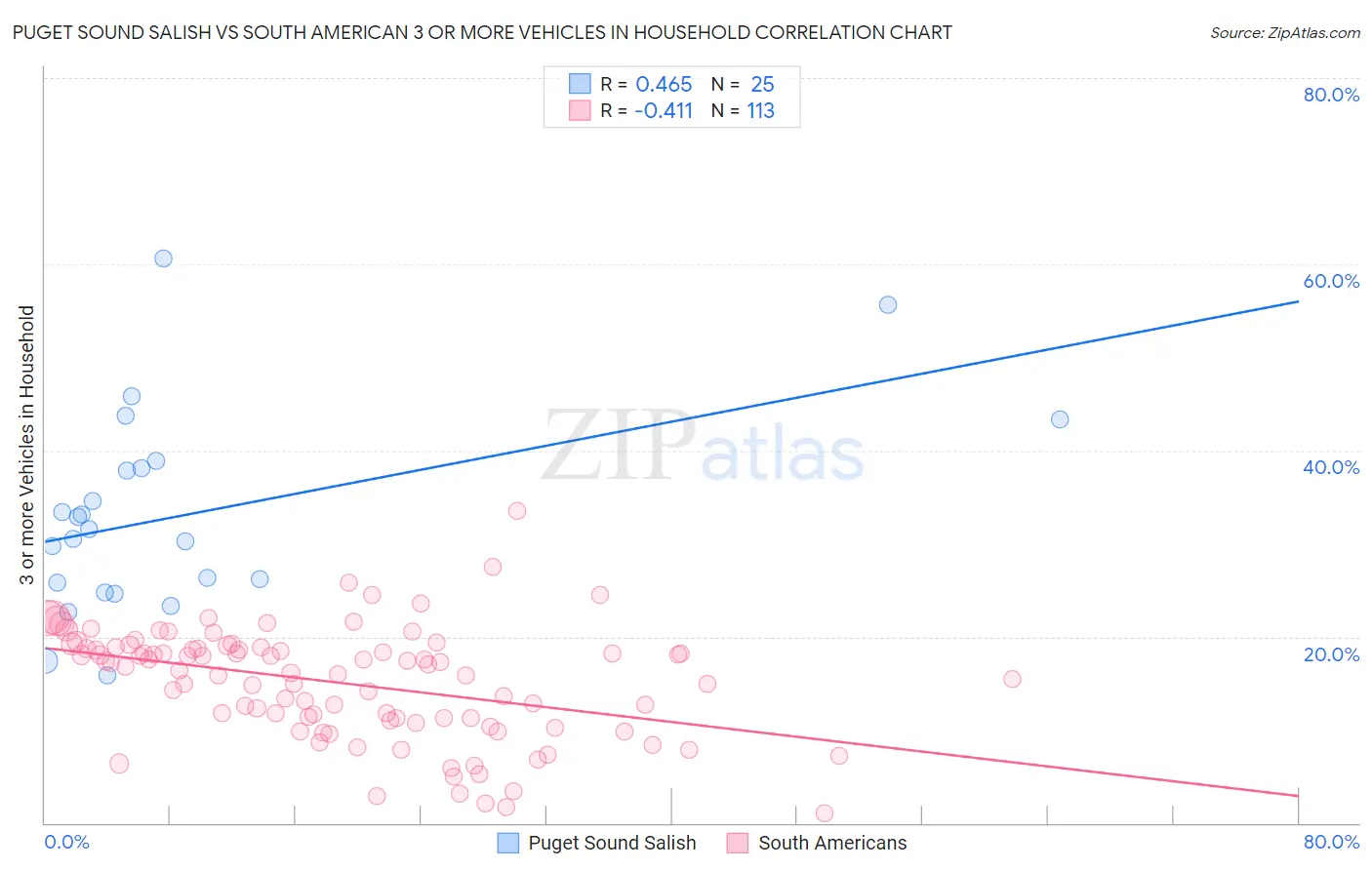The height and width of the screenshot is (870, 1372).
Task: Click the 0.0% x-axis label
Action: tap(66, 842)
